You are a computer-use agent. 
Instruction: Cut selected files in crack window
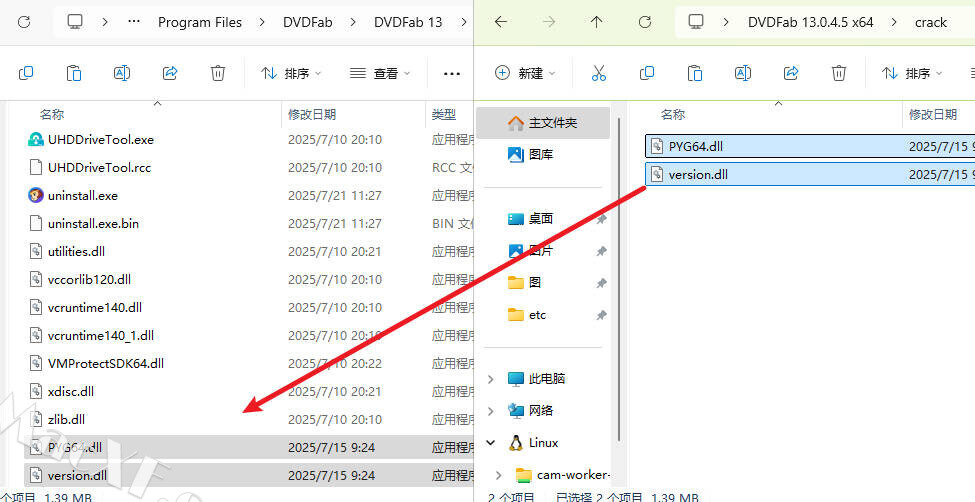pyautogui.click(x=599, y=73)
